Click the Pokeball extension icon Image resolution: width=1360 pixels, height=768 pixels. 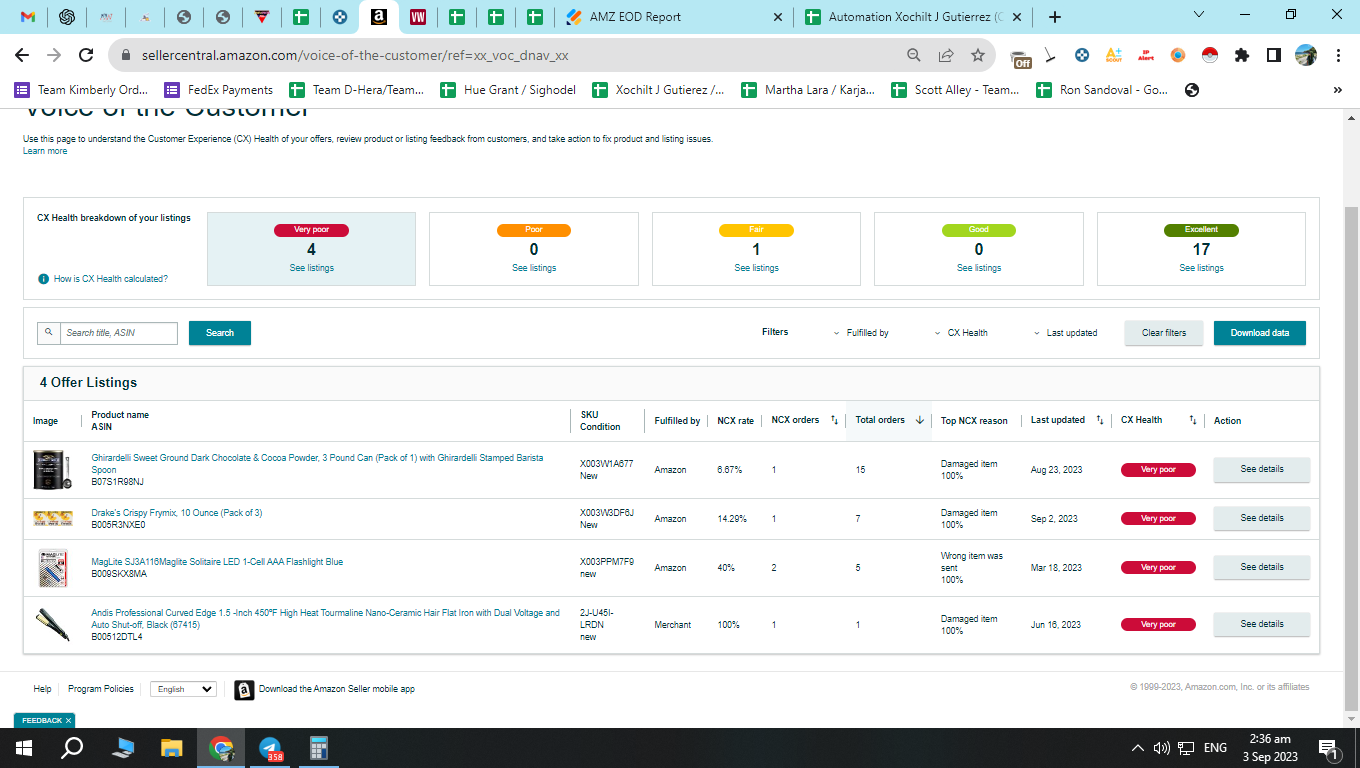pos(1210,55)
